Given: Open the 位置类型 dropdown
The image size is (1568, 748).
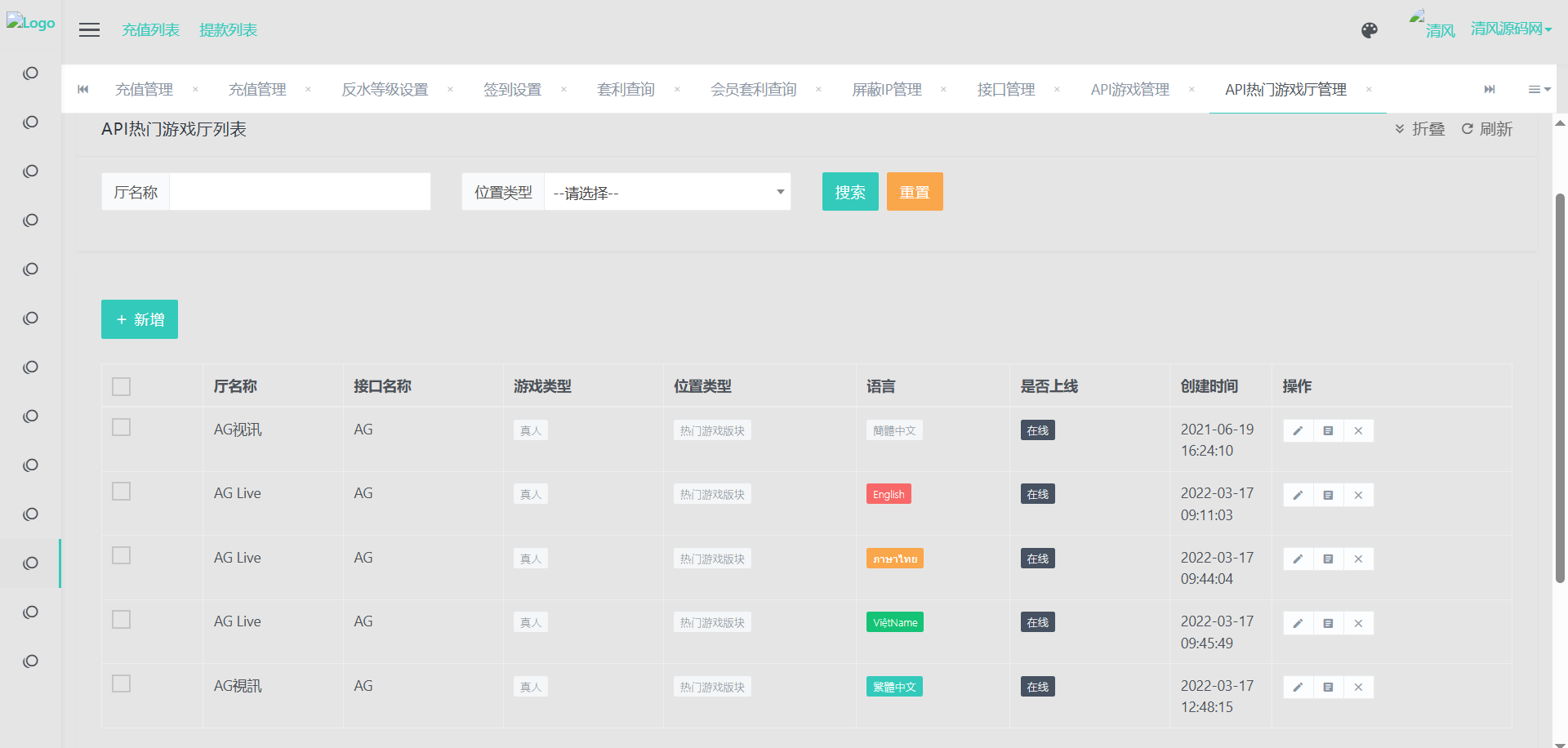Looking at the screenshot, I should [x=667, y=192].
